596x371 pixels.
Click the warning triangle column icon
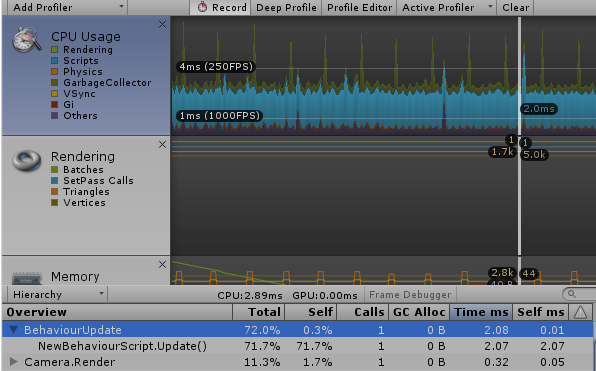point(580,312)
